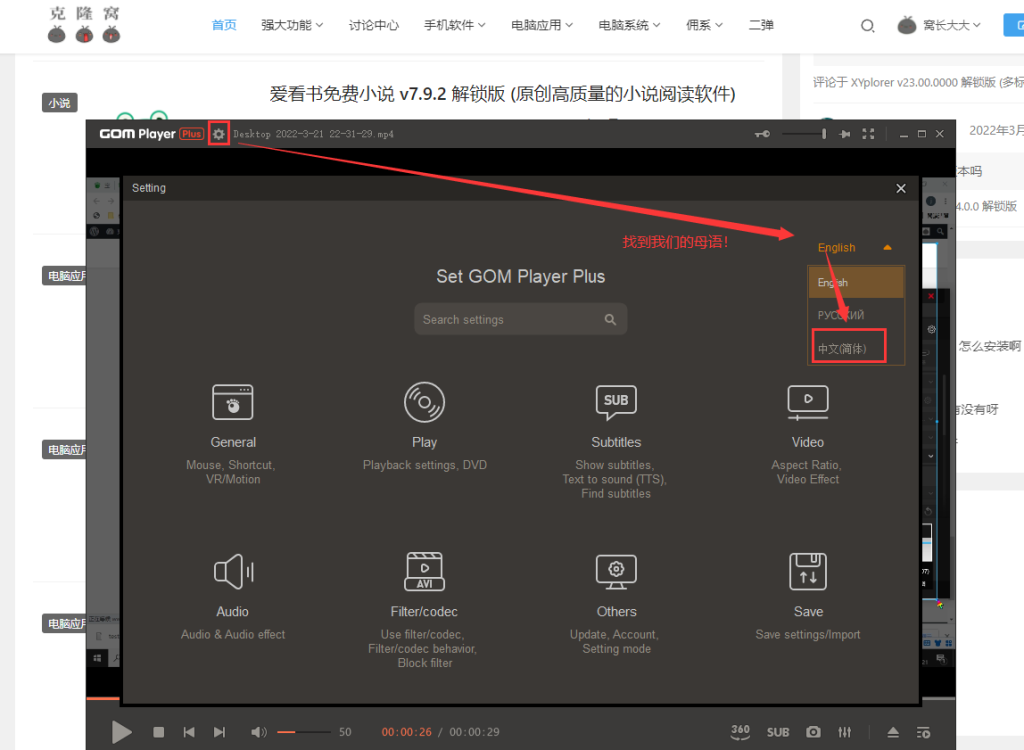Mute the player volume speaker icon
The width and height of the screenshot is (1024, 750).
click(259, 732)
